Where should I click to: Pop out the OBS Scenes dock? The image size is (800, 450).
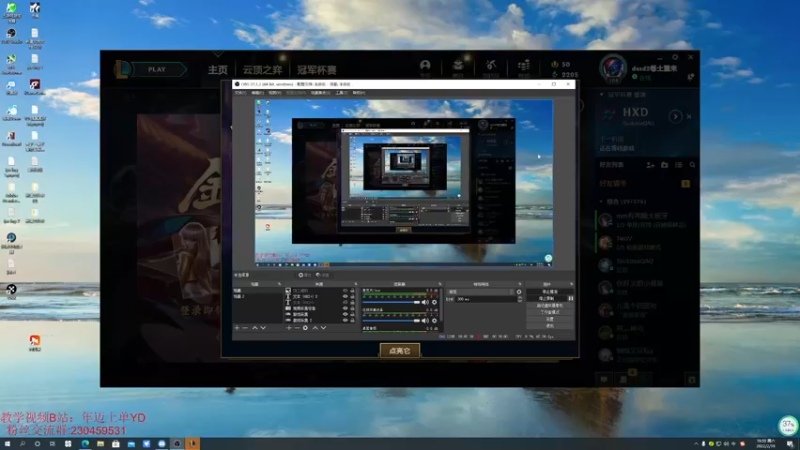tap(280, 284)
